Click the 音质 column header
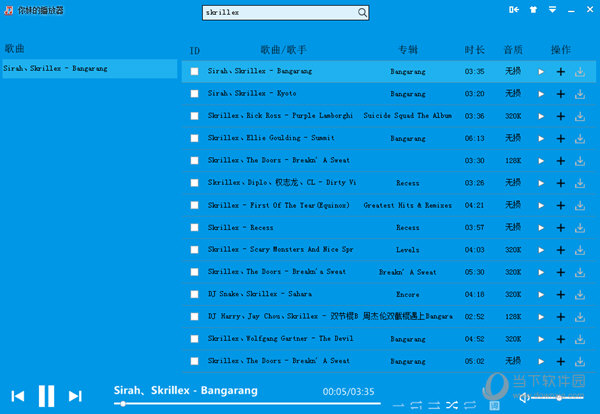This screenshot has height=414, width=600. (x=513, y=50)
